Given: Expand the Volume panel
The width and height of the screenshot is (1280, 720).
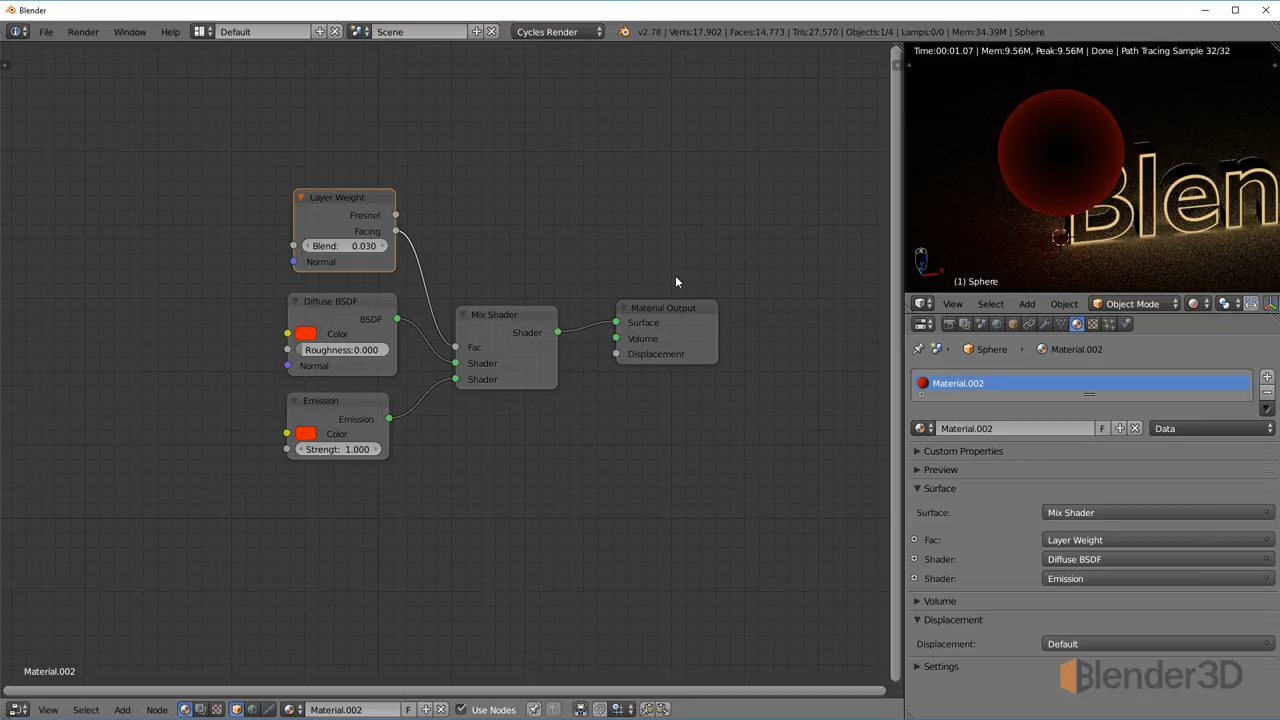Looking at the screenshot, I should [x=937, y=601].
